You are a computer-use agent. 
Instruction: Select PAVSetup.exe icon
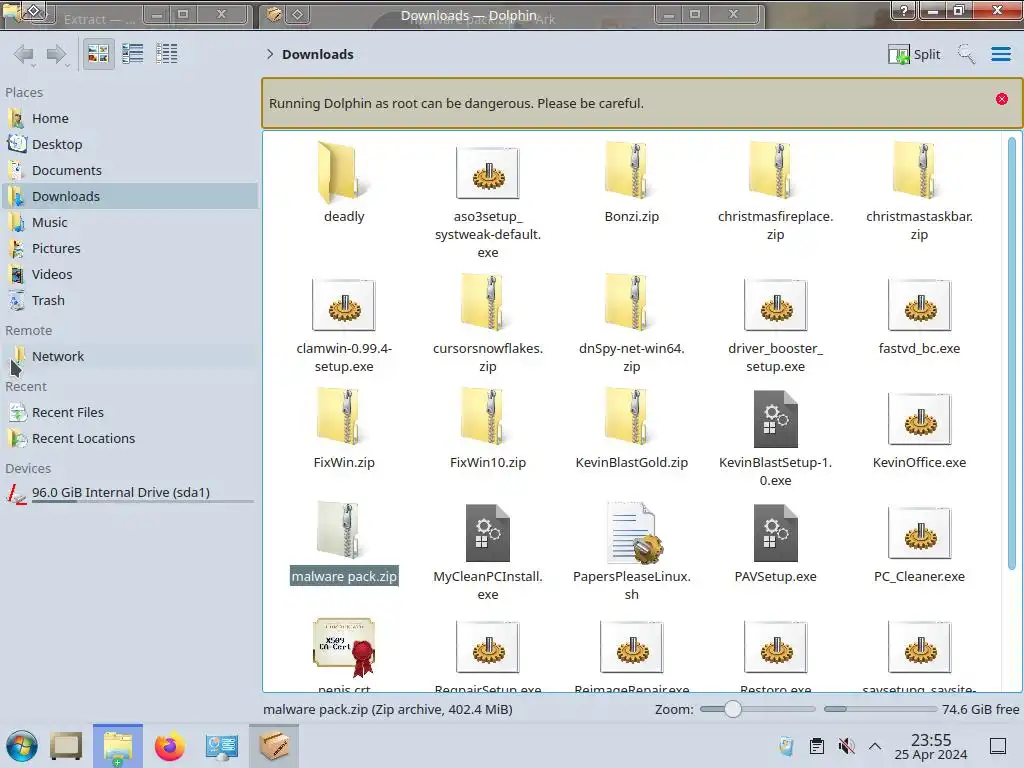(775, 533)
